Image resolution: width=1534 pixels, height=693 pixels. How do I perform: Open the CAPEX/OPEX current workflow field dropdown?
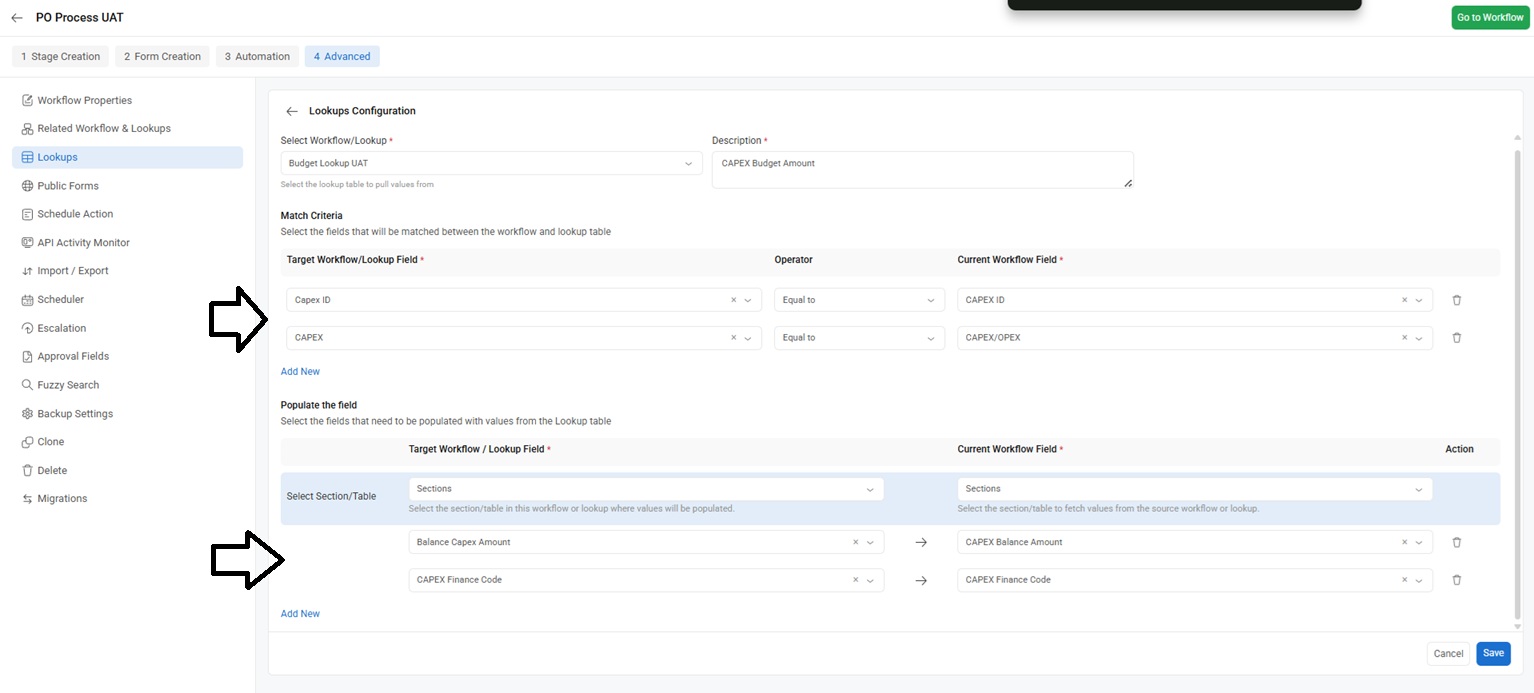click(x=1418, y=338)
